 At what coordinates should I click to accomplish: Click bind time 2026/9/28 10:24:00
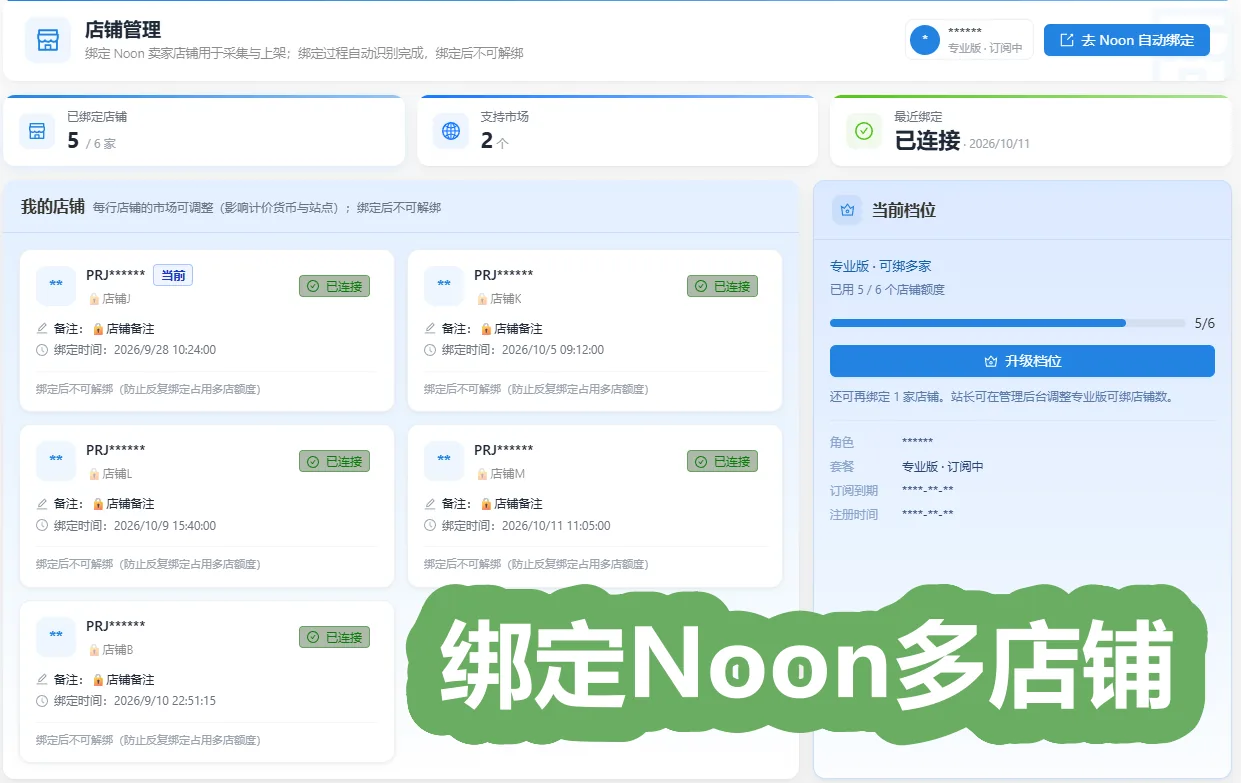coord(165,350)
